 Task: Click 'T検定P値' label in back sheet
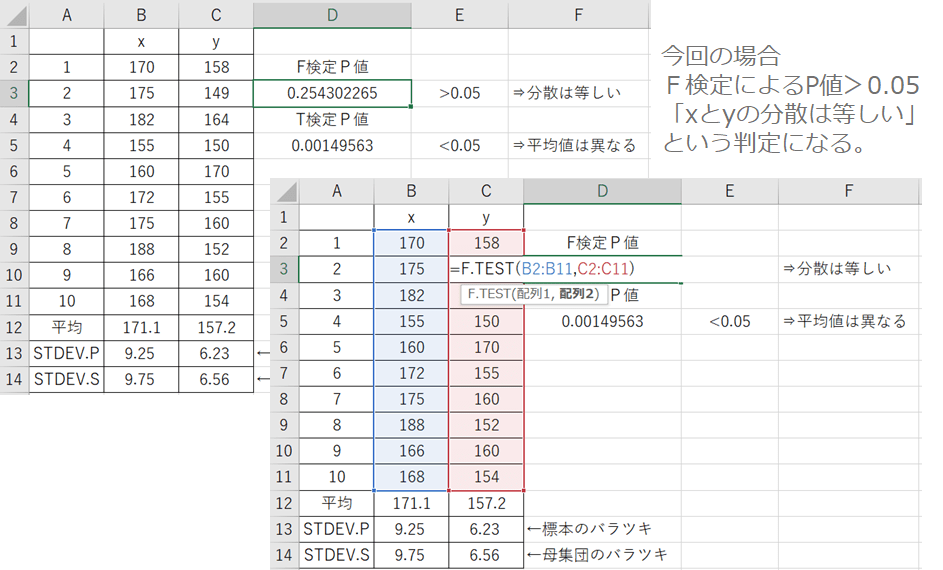[x=332, y=120]
